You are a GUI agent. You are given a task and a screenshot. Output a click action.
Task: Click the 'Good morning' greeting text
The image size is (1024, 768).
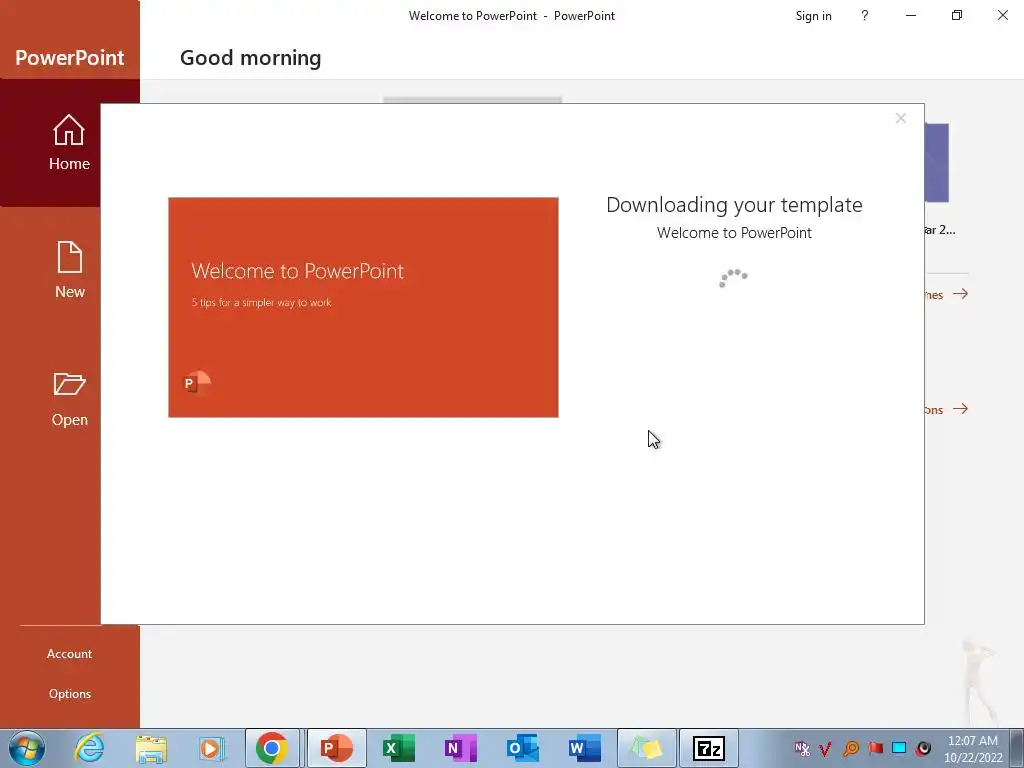click(x=250, y=57)
